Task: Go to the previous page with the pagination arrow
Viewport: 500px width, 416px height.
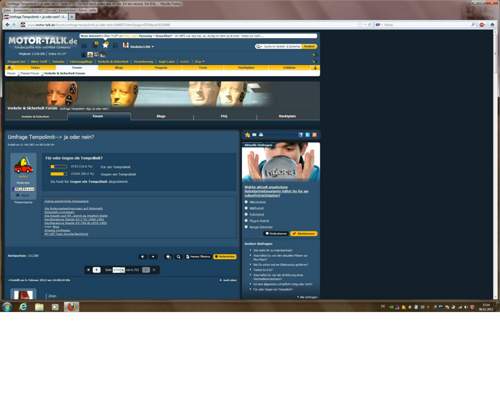Action: [88, 270]
